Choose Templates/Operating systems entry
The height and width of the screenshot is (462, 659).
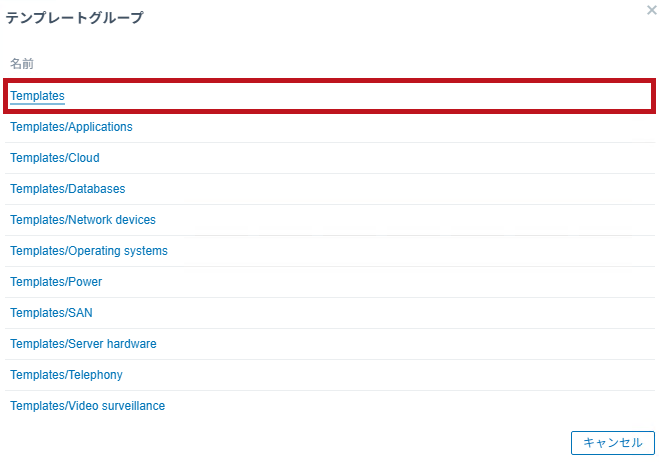[89, 251]
